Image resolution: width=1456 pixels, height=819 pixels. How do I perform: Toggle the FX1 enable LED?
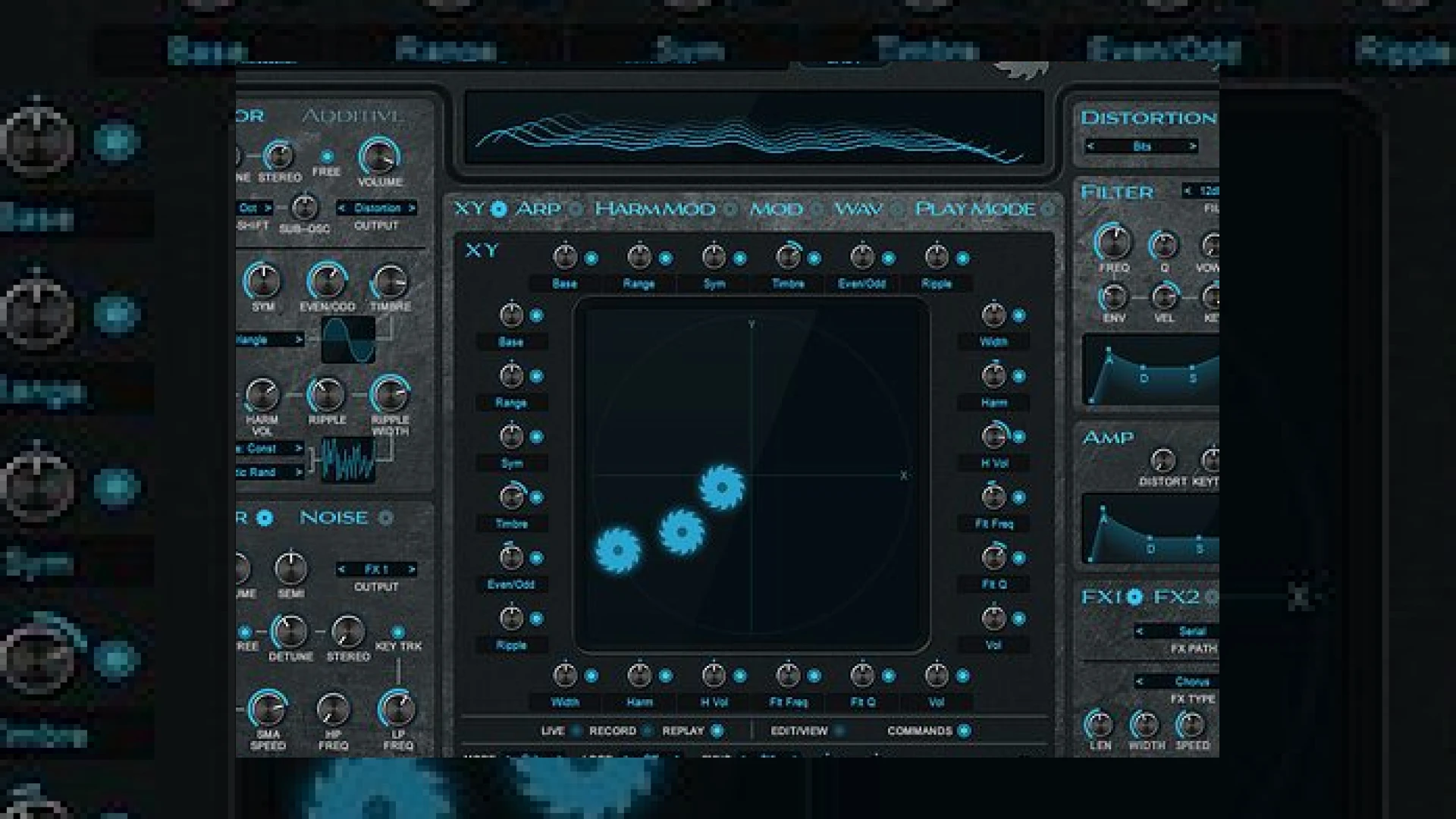point(1134,598)
